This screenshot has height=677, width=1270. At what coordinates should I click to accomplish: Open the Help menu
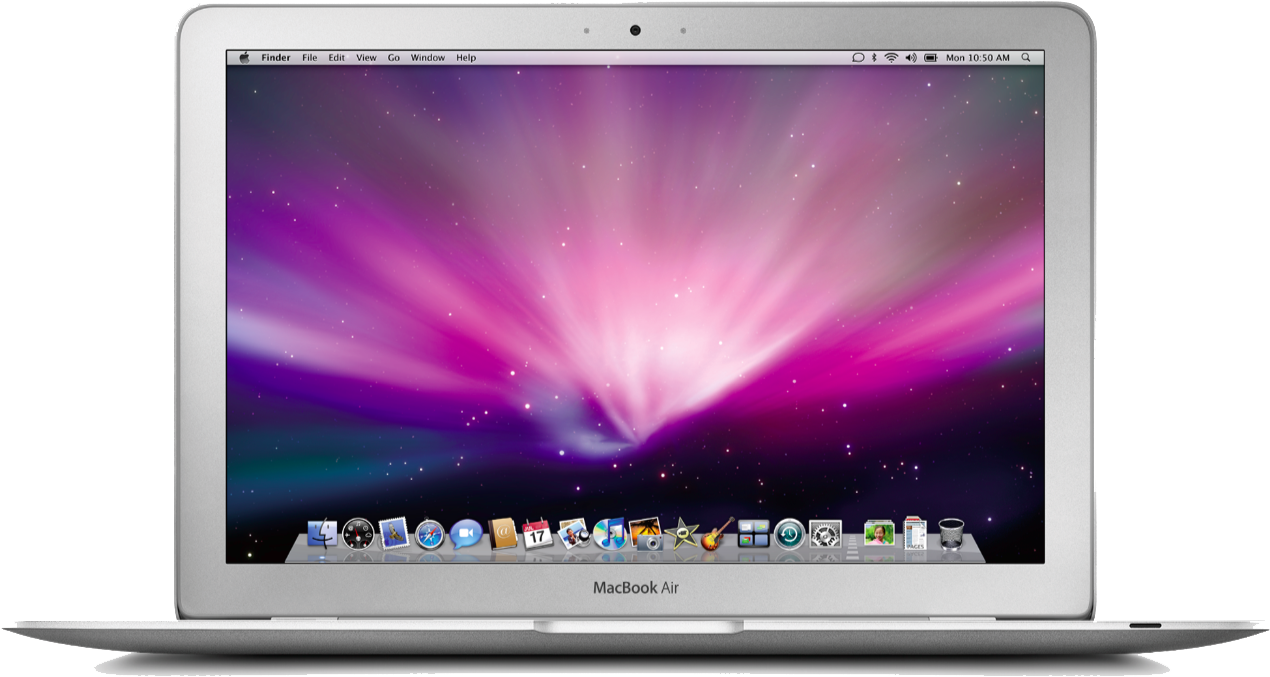click(463, 57)
